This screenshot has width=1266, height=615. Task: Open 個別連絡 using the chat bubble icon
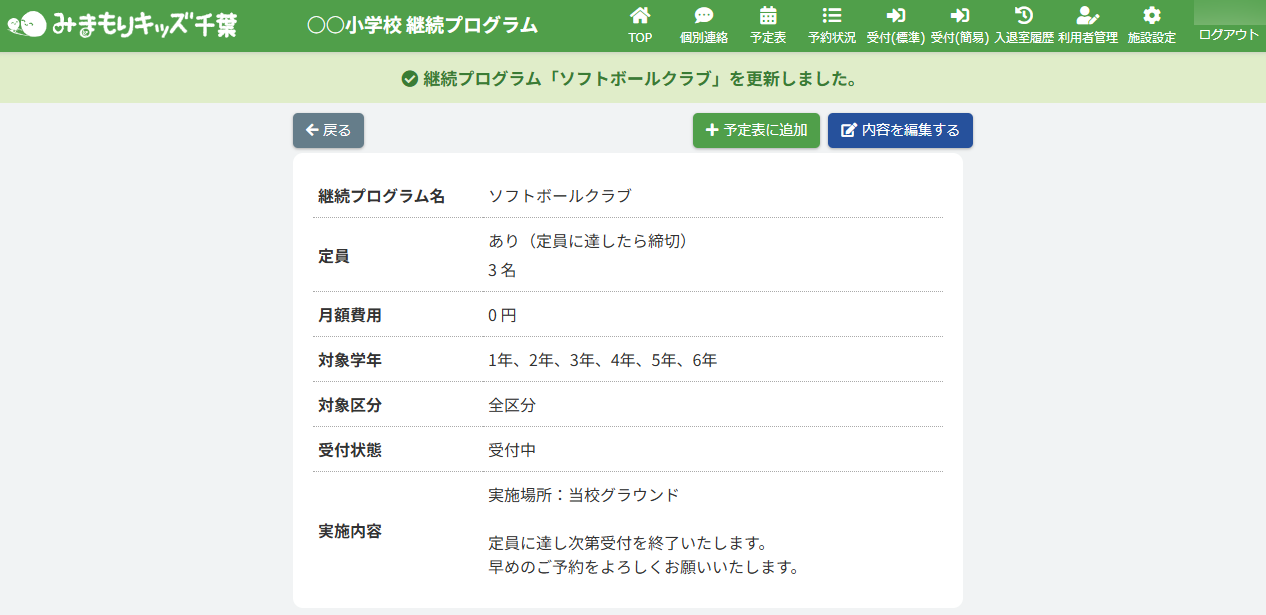pos(704,16)
